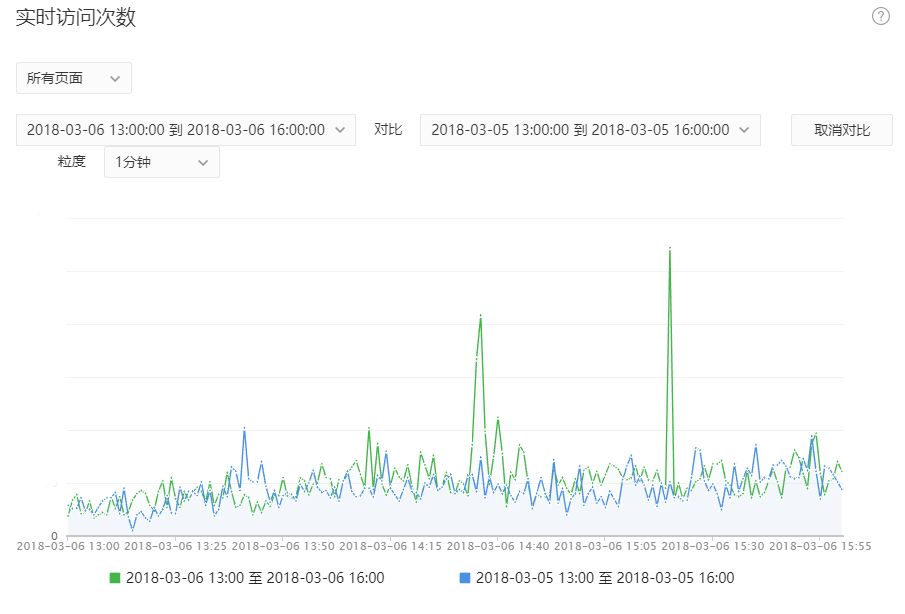Click the 实时访问次数 title
Viewport: 905px width, 614px height.
point(76,17)
